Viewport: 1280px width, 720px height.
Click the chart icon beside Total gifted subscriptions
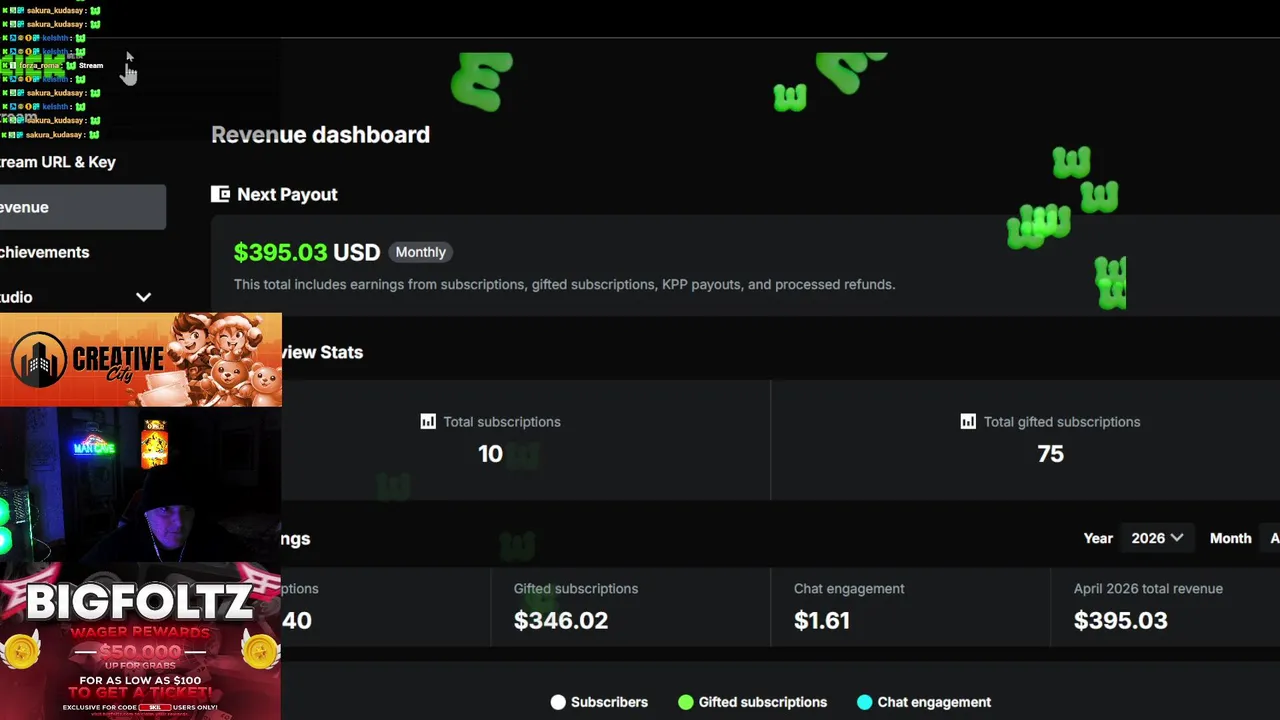(x=968, y=422)
